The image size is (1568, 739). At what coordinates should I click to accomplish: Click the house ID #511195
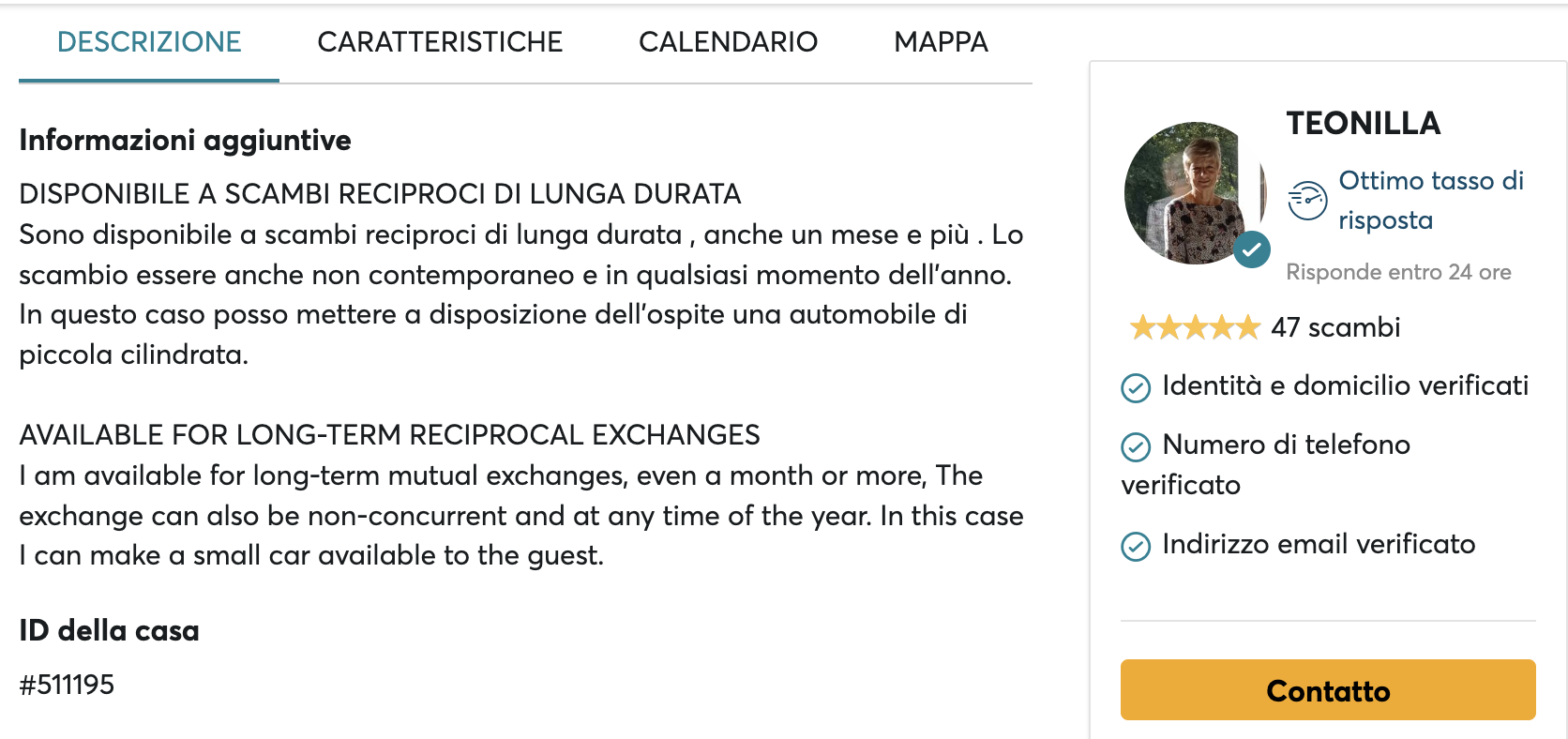click(x=67, y=685)
